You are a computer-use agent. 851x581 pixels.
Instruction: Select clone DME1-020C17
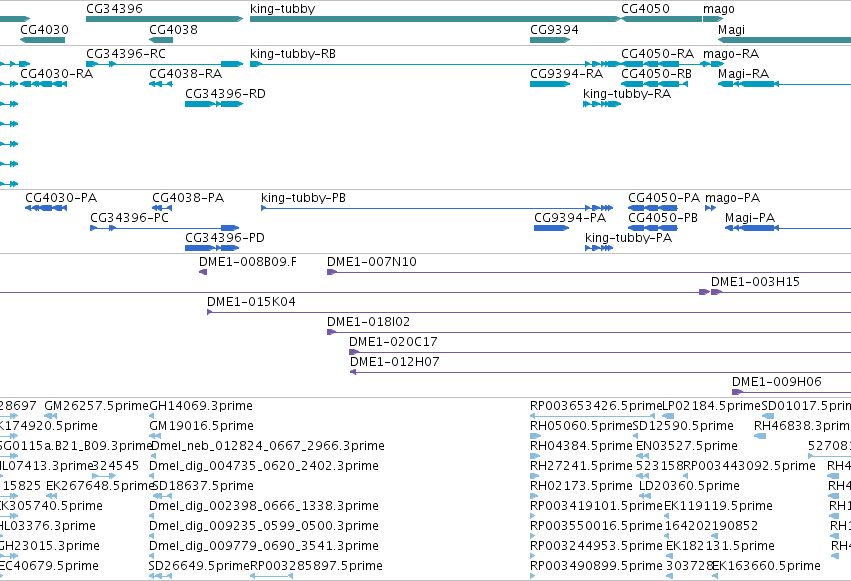pyautogui.click(x=600, y=353)
